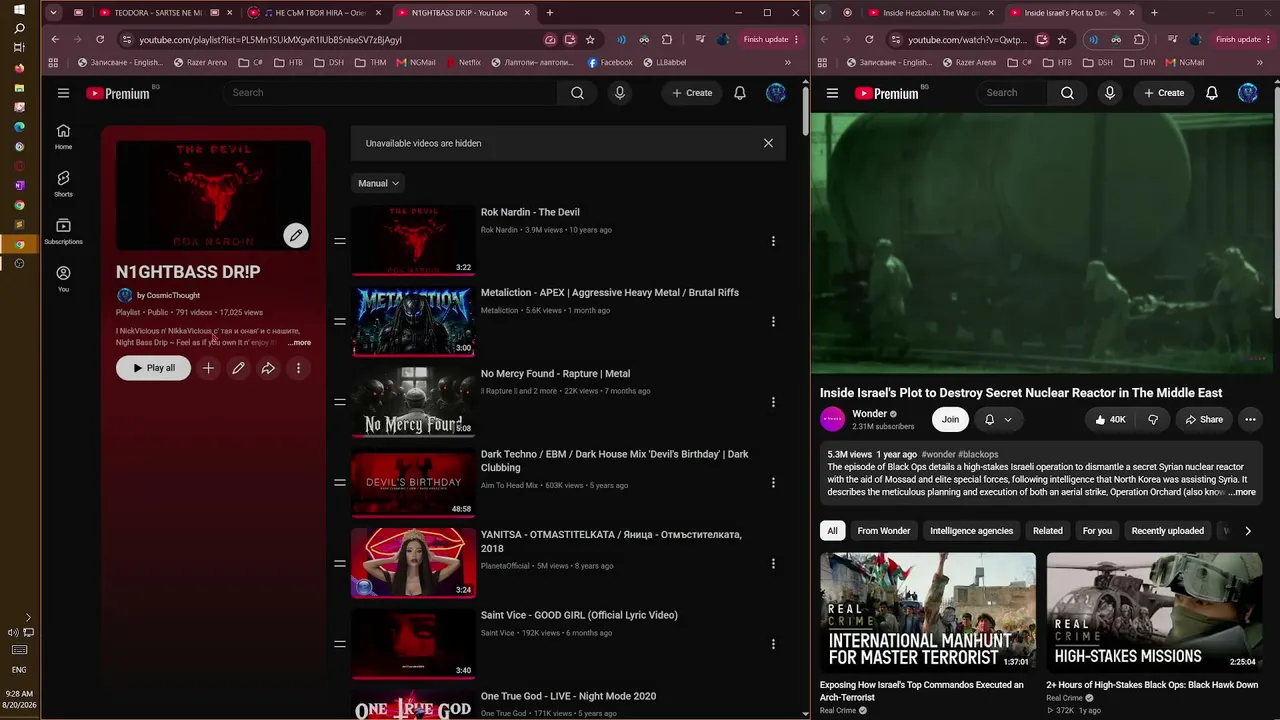The width and height of the screenshot is (1280, 720).
Task: Join the Wonder channel membership
Action: tap(950, 420)
